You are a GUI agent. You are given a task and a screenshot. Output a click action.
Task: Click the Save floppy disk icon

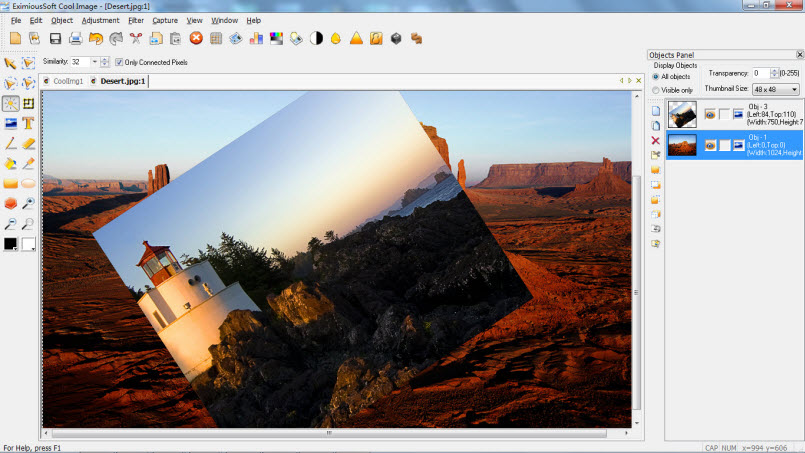point(54,39)
